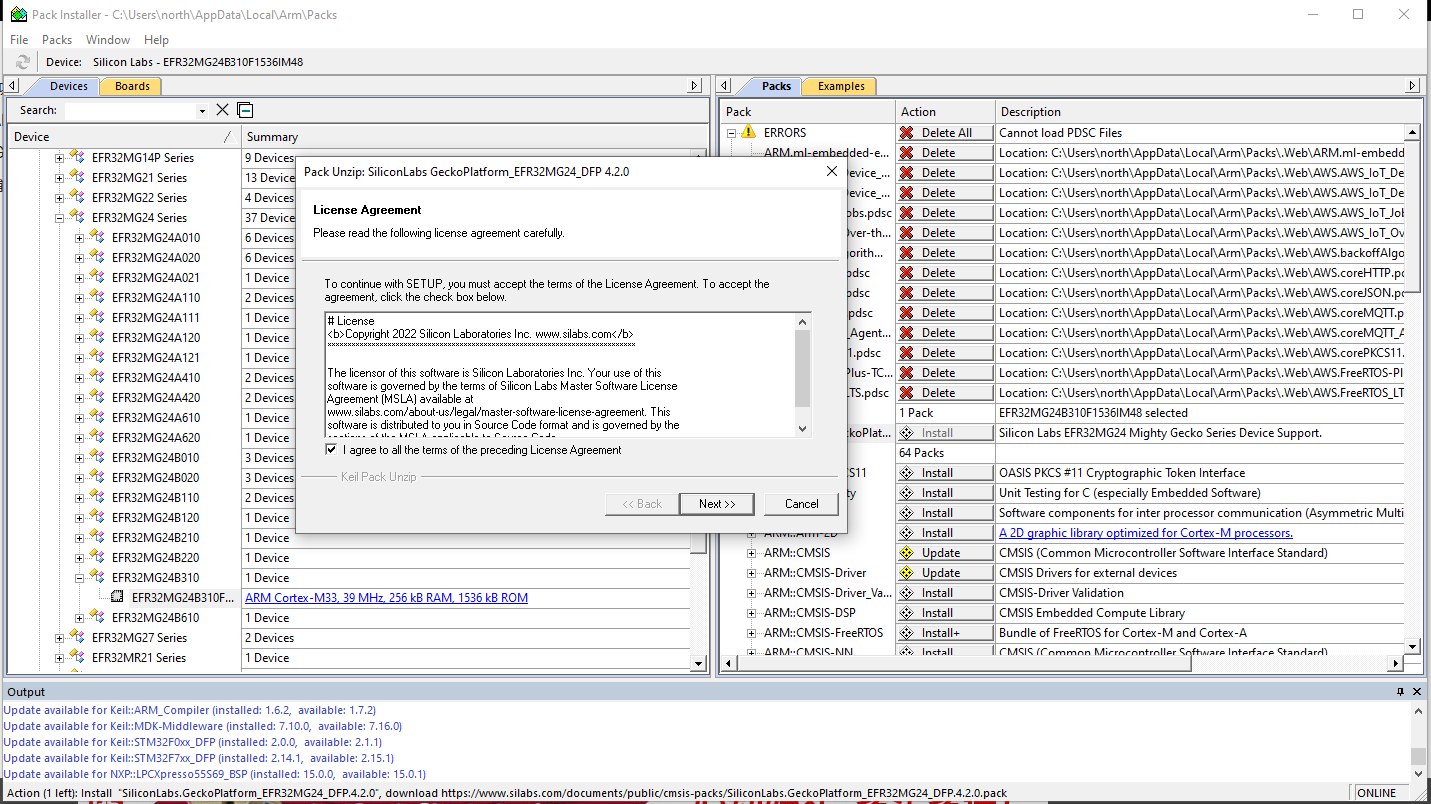Expand the ARM::CMSIS pack node

click(752, 553)
